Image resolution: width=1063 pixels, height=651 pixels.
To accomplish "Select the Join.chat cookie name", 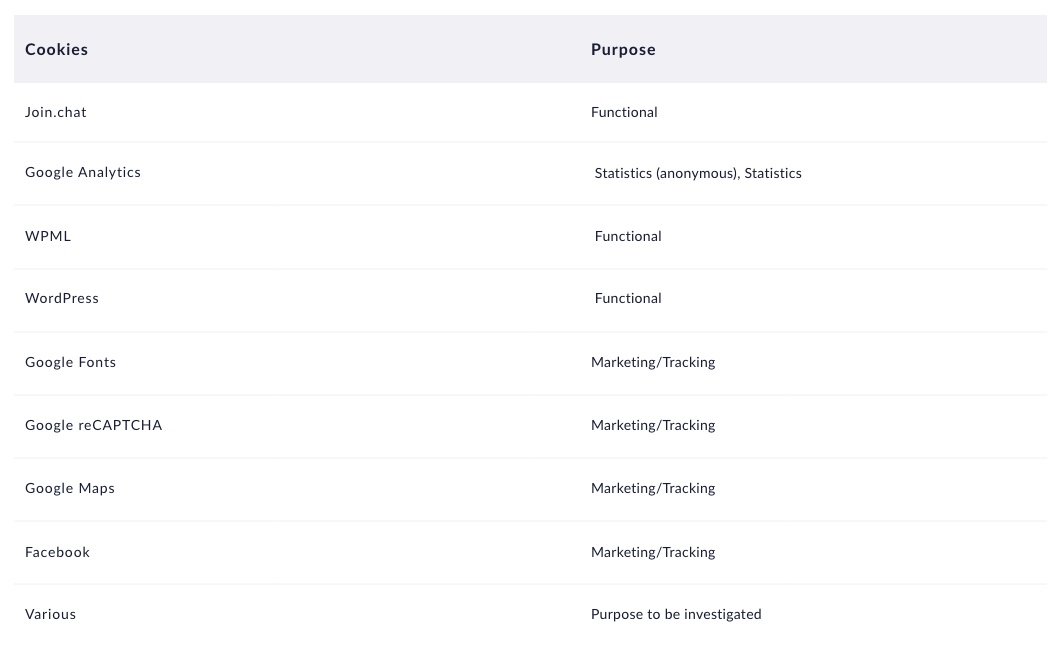I will pos(56,112).
